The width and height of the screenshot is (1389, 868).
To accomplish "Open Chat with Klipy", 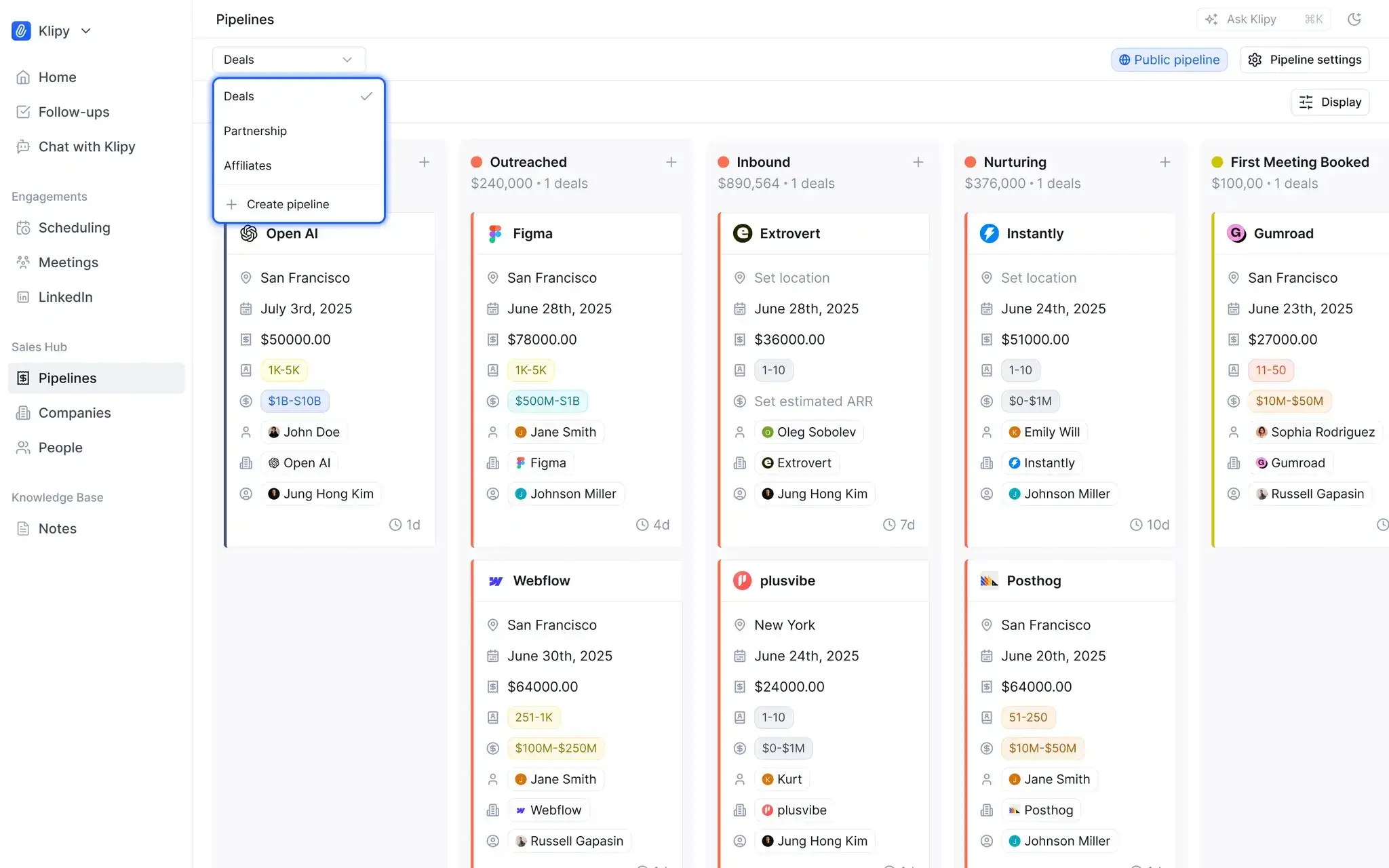I will click(86, 146).
